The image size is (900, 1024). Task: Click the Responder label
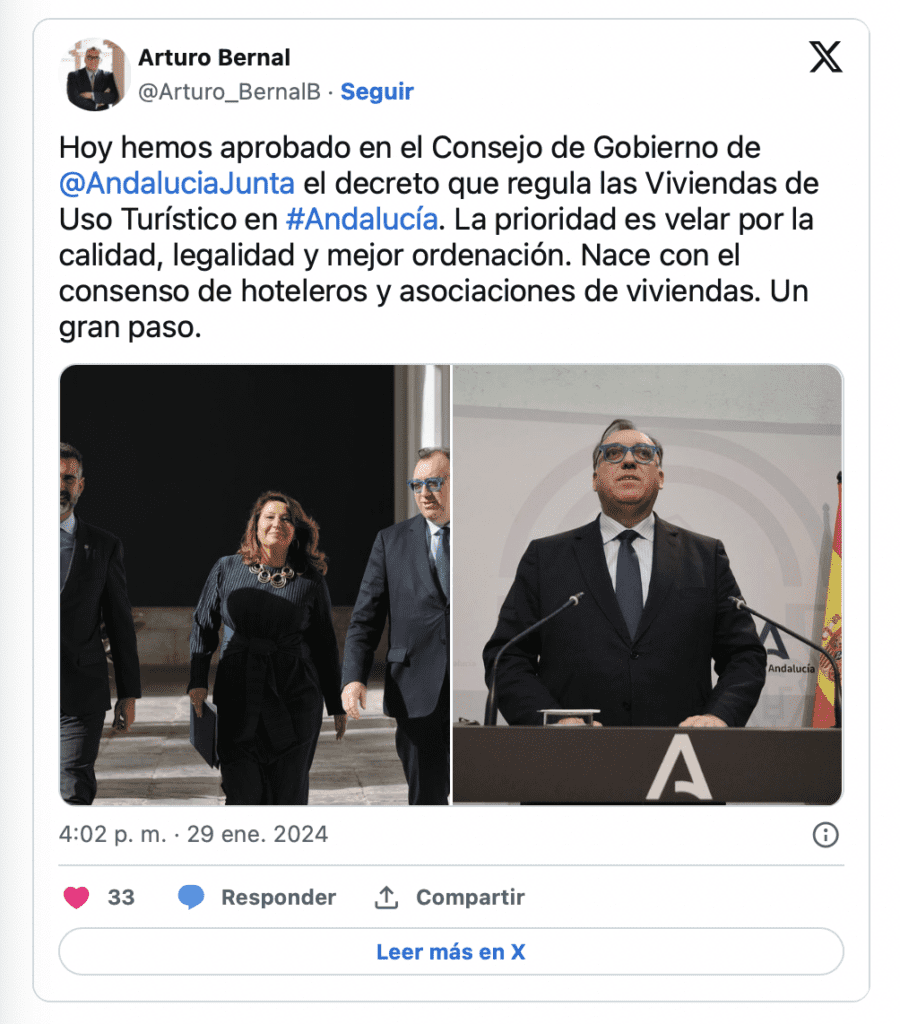point(278,897)
